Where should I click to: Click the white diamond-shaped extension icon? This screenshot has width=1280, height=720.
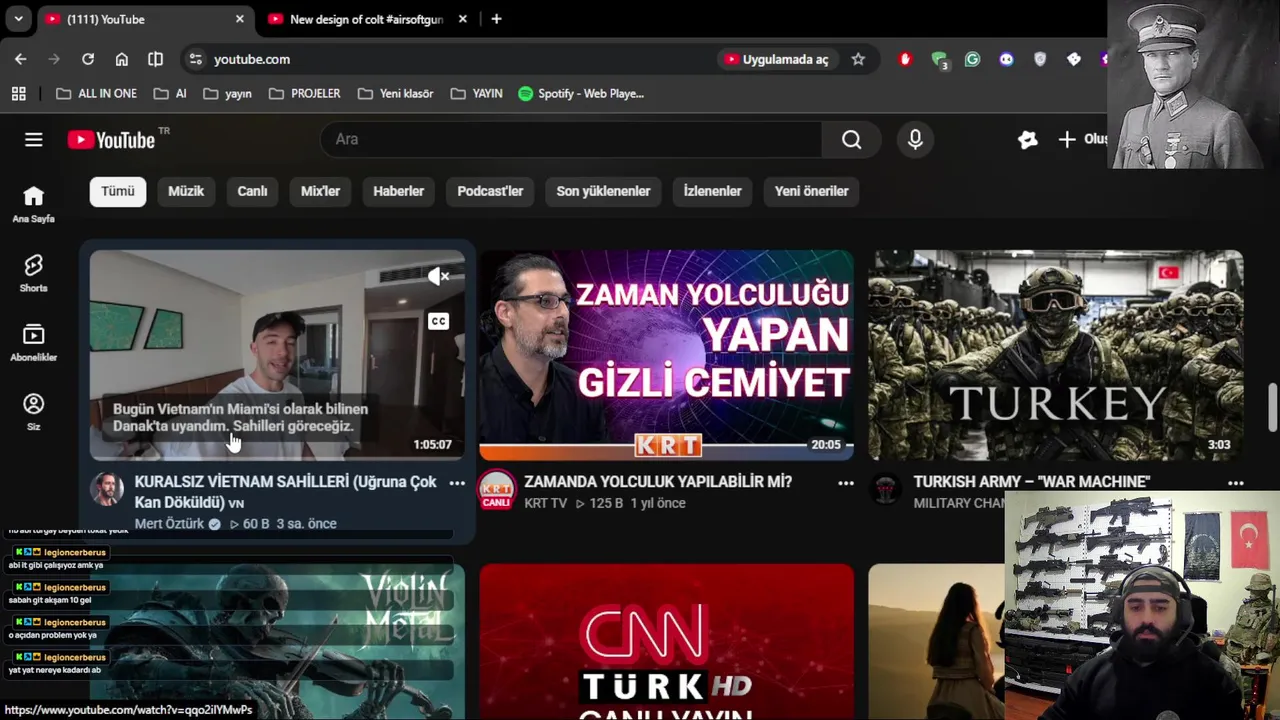[x=1073, y=59]
